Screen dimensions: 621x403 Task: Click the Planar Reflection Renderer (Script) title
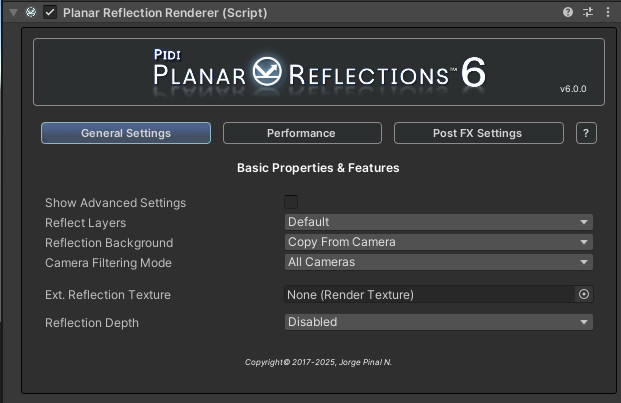(x=165, y=13)
